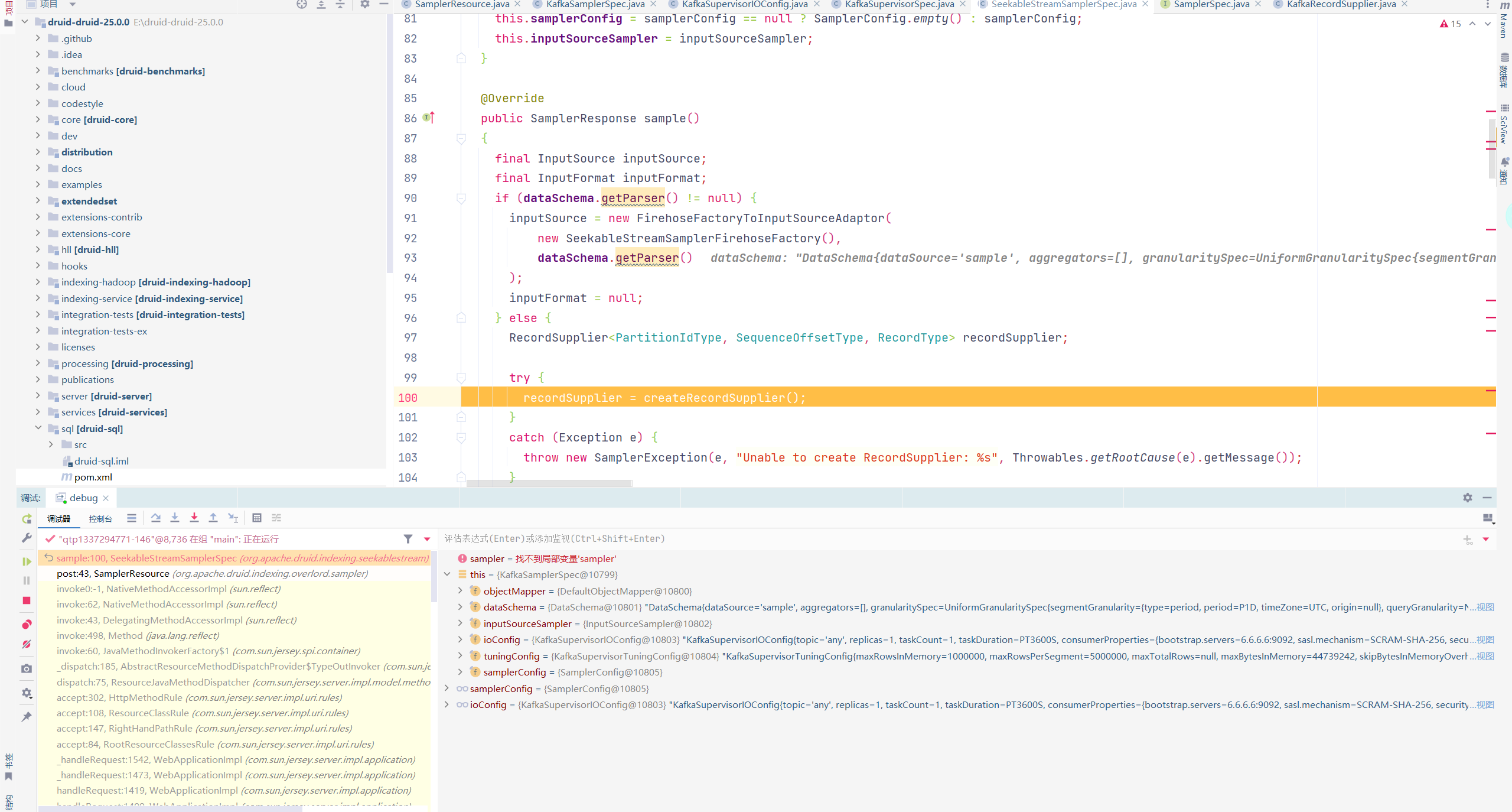Image resolution: width=1512 pixels, height=812 pixels.
Task: Open 视图 link on ioConfig field row
Action: click(1485, 639)
